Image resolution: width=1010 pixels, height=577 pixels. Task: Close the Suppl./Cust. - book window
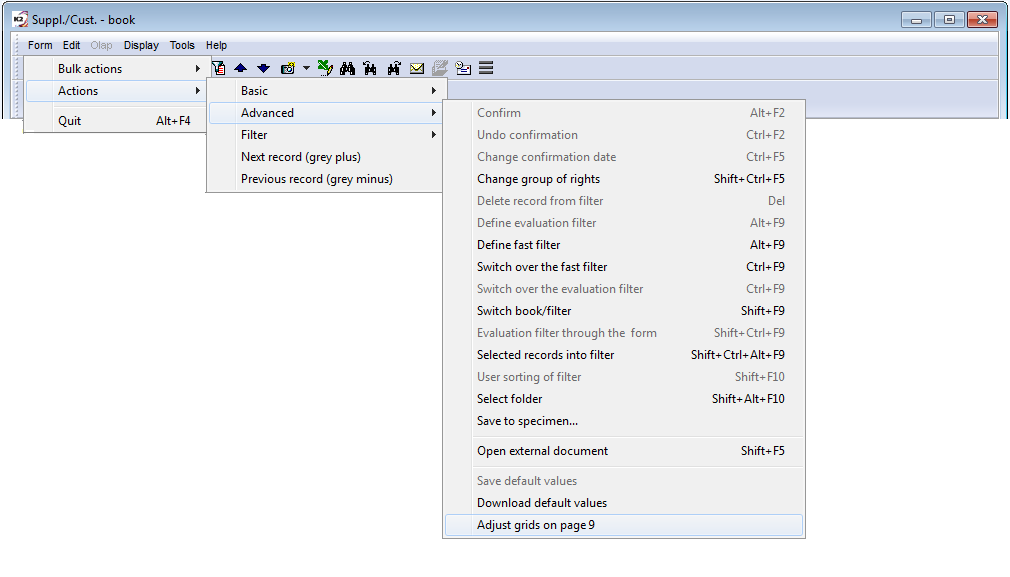pos(982,19)
